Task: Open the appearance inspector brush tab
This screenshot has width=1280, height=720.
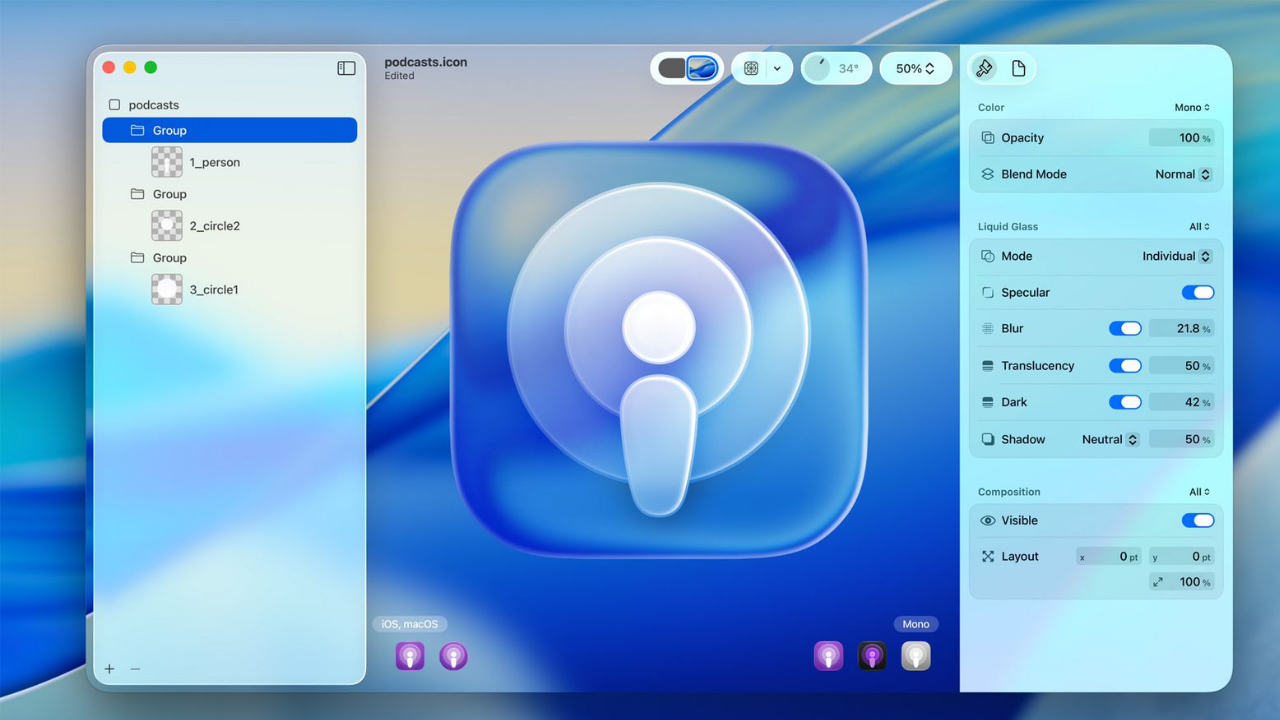Action: [x=985, y=68]
